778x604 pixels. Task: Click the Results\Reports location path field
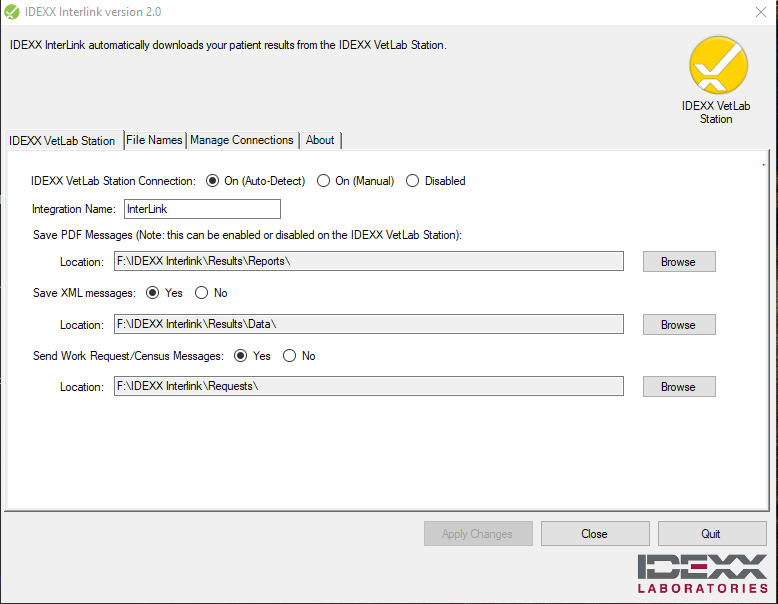point(369,261)
